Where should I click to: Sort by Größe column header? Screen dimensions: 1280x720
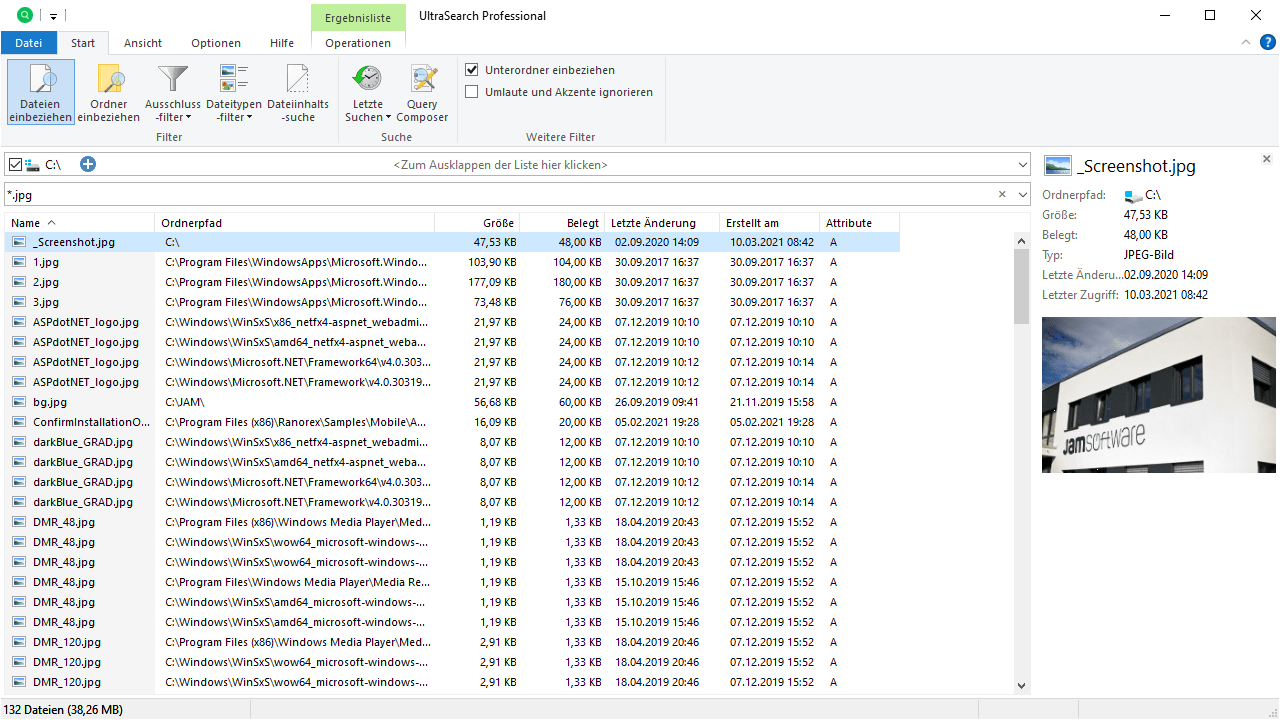tap(478, 223)
